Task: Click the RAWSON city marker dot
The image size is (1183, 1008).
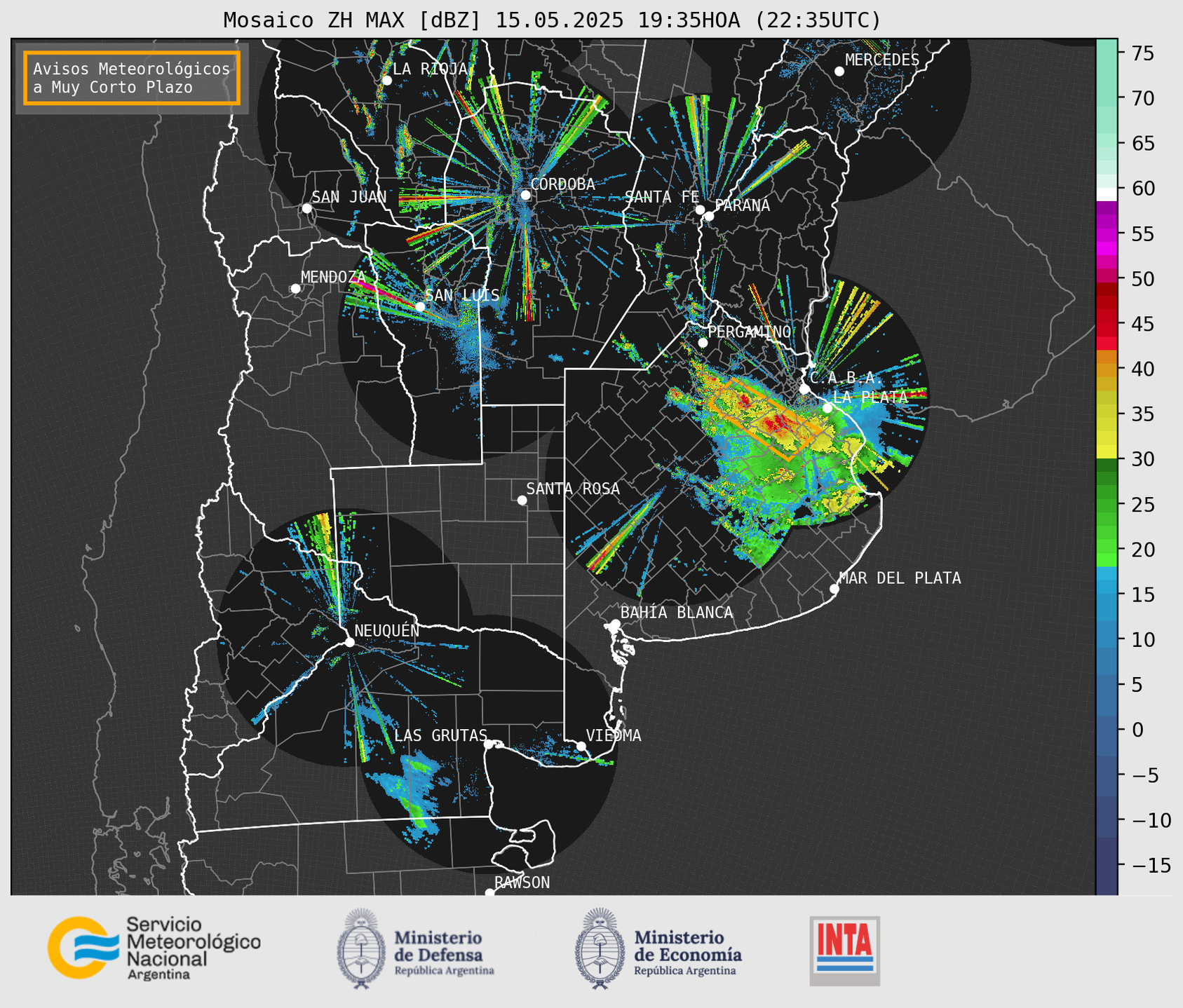Action: click(x=489, y=893)
